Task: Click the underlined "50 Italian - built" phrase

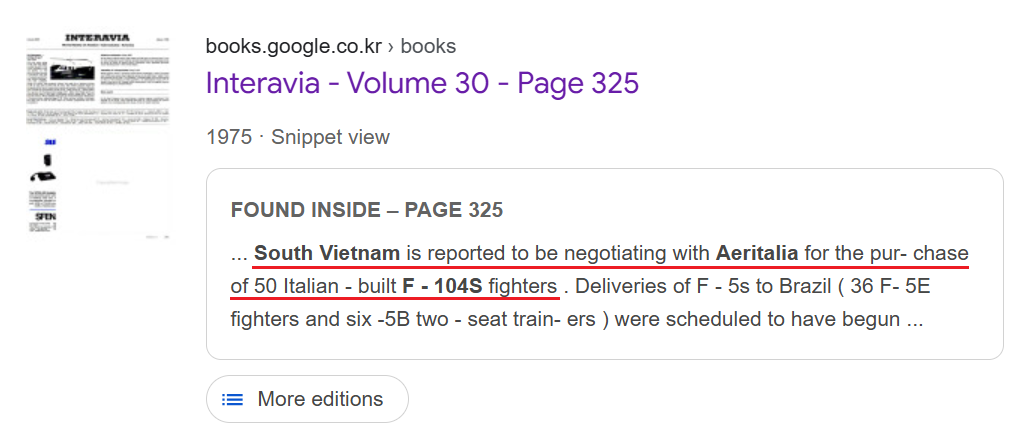Action: click(x=325, y=287)
